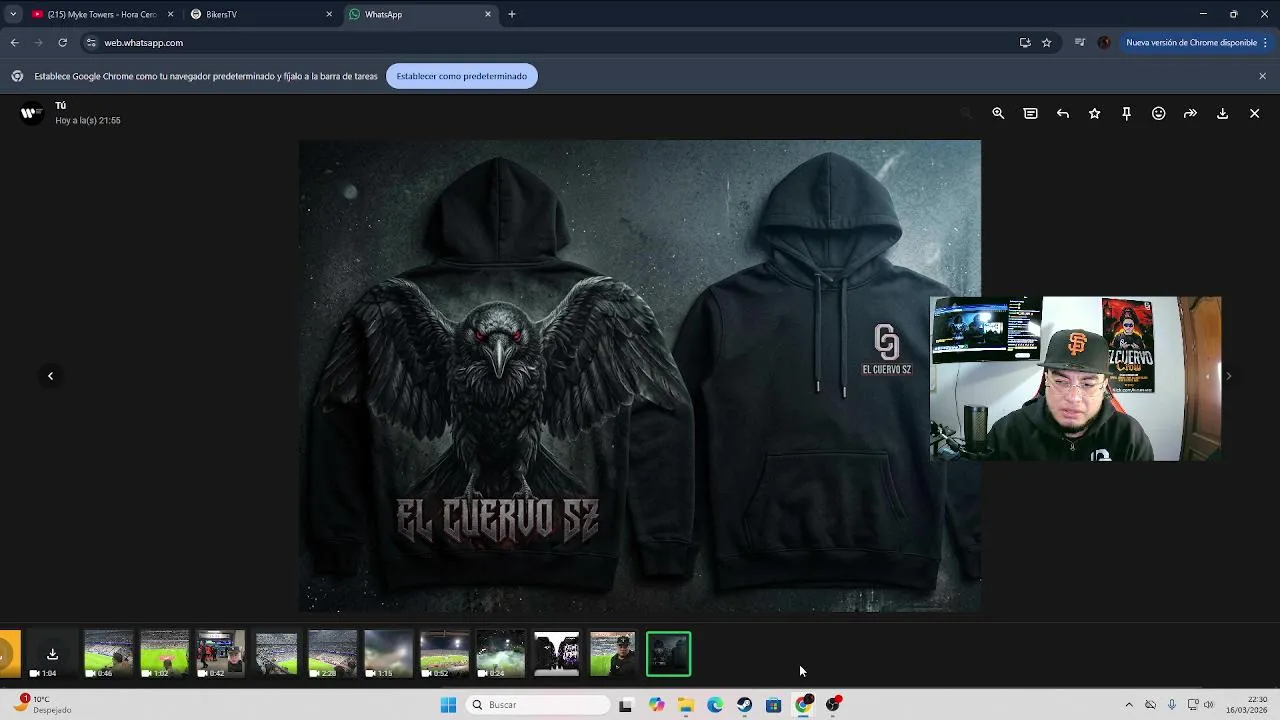
Task: Go to message in chat icon
Action: pyautogui.click(x=1030, y=114)
